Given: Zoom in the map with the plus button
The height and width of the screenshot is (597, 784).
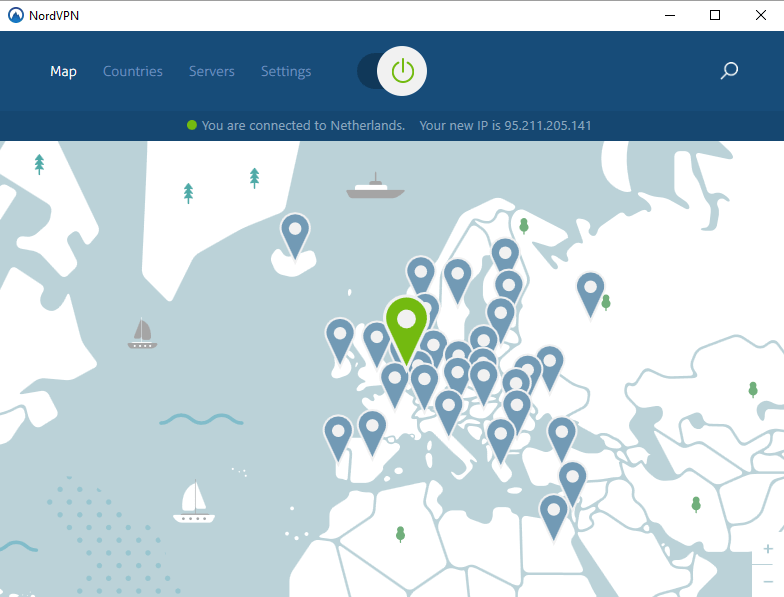Looking at the screenshot, I should tap(768, 549).
